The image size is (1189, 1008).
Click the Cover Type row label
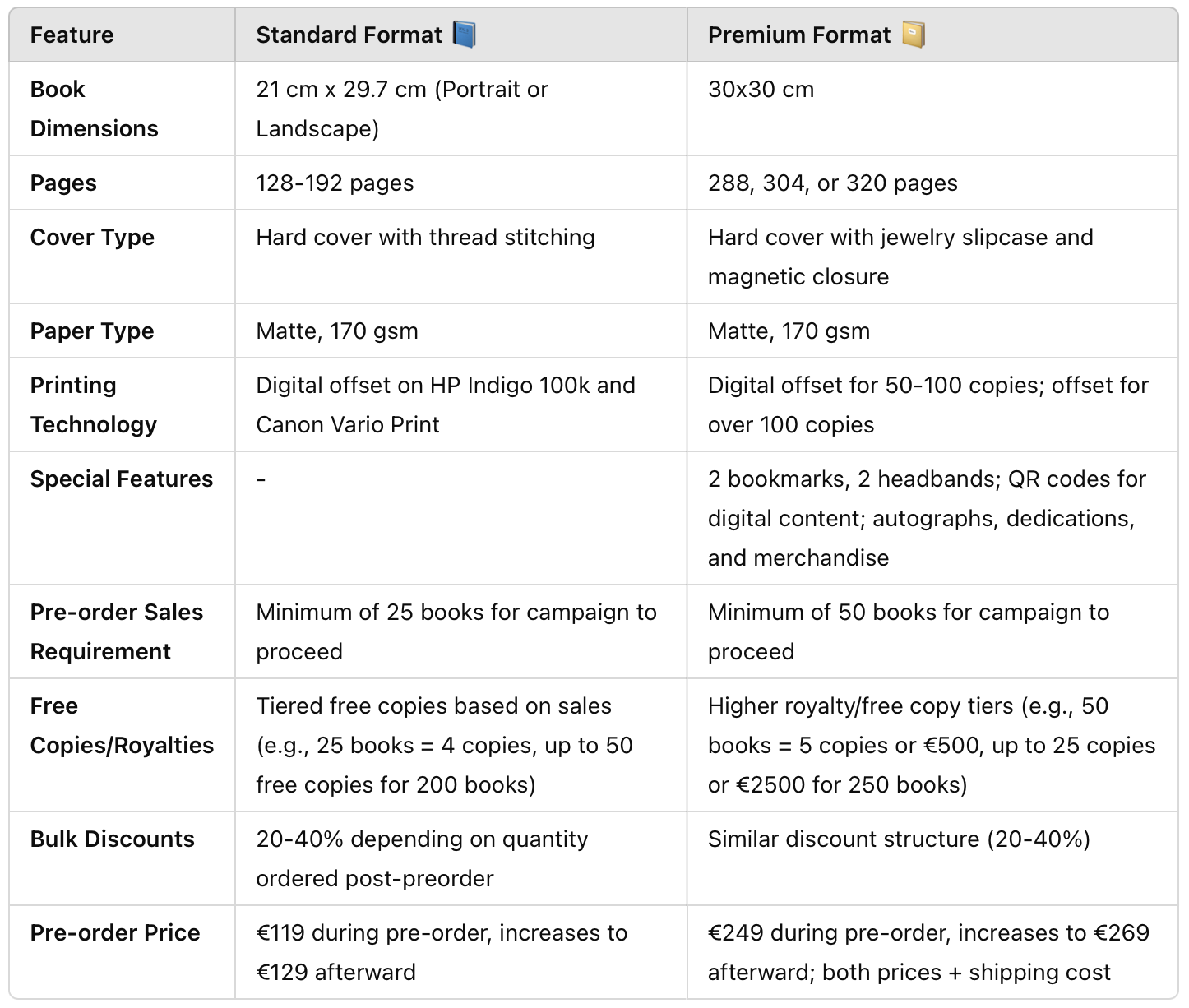click(92, 238)
